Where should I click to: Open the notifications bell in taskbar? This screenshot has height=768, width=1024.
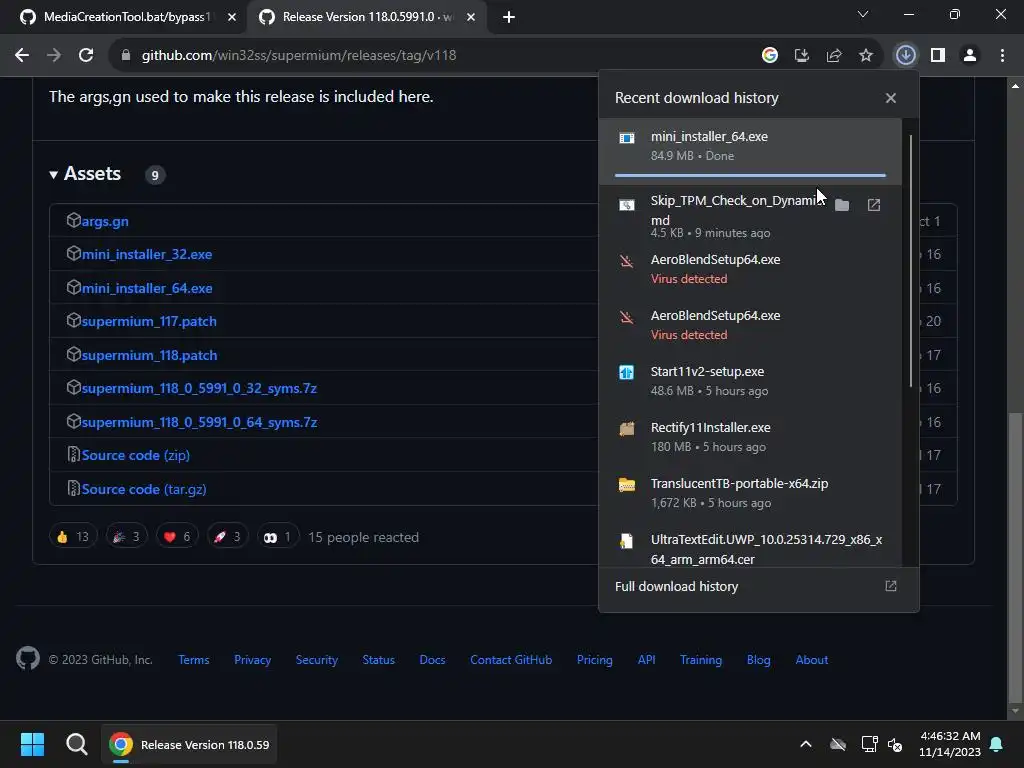997,744
